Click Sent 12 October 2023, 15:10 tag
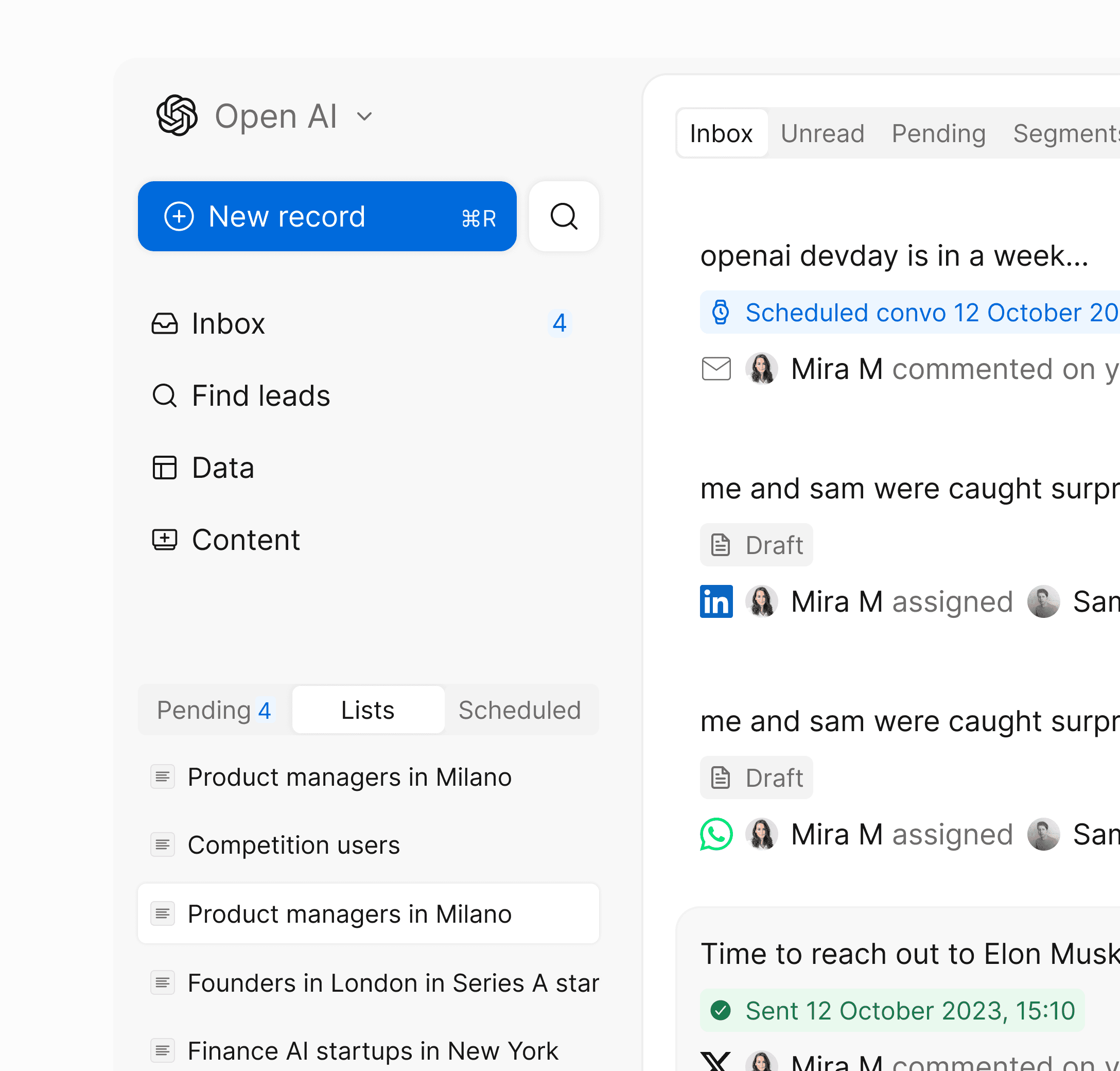This screenshot has width=1120, height=1071. point(892,1010)
